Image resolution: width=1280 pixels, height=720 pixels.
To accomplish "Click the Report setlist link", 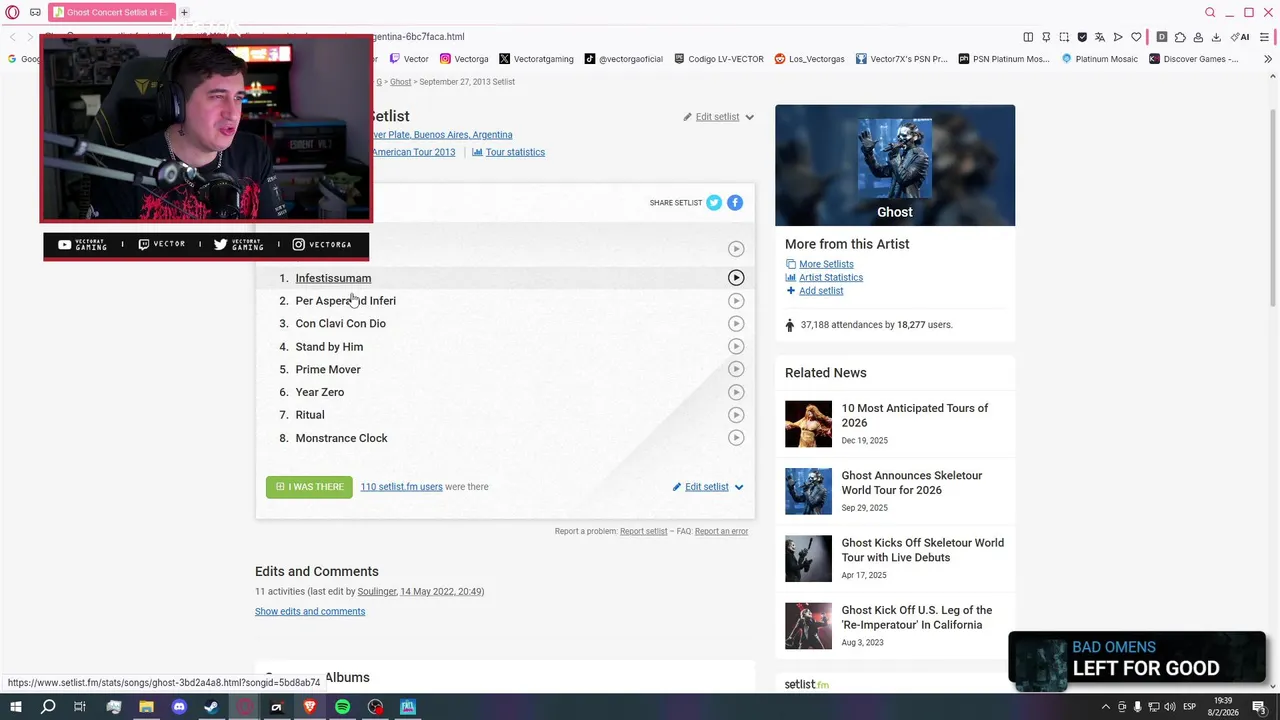I will click(643, 531).
